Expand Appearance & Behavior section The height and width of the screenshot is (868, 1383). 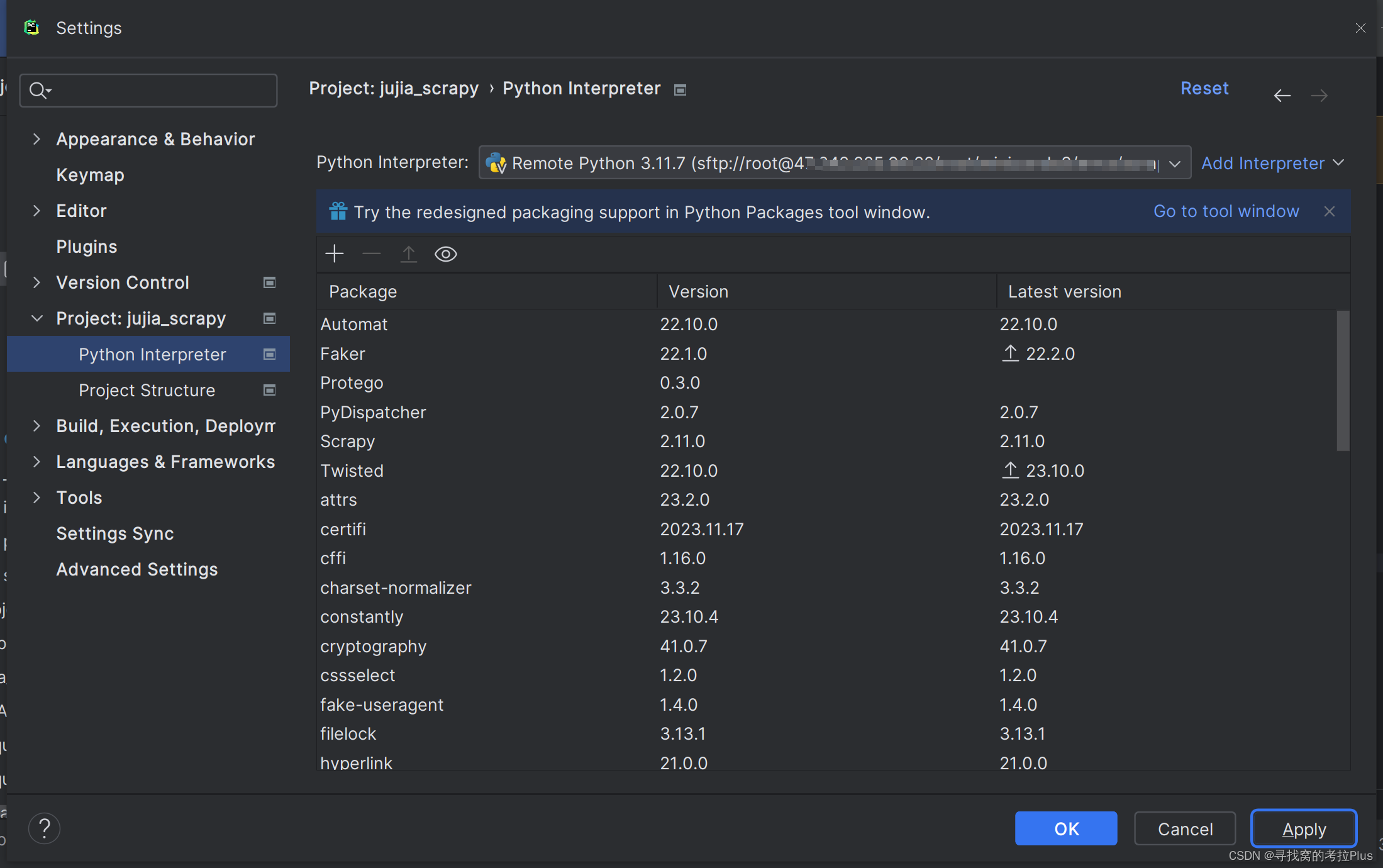click(x=36, y=139)
